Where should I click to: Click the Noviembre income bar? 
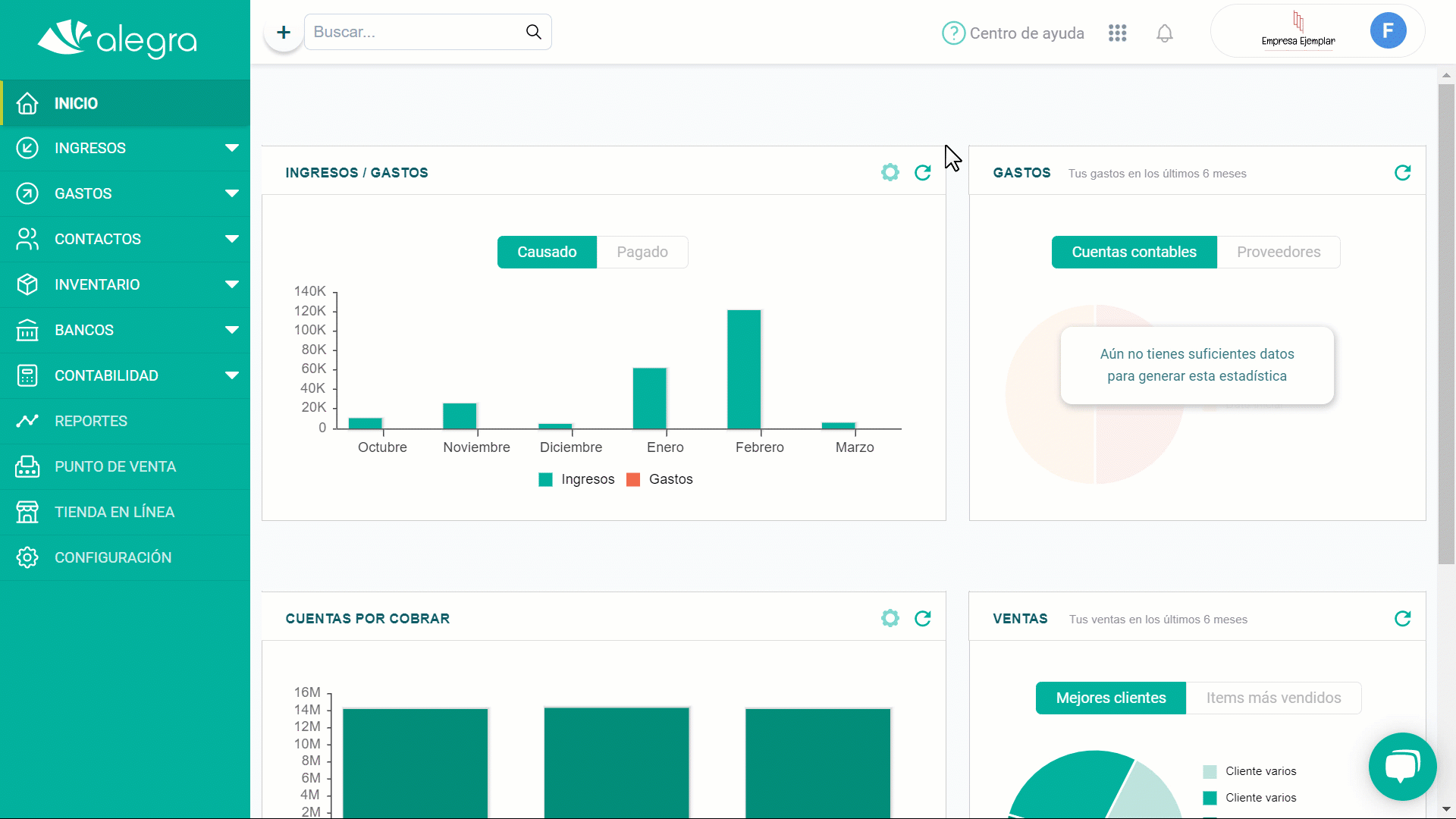tap(460, 416)
